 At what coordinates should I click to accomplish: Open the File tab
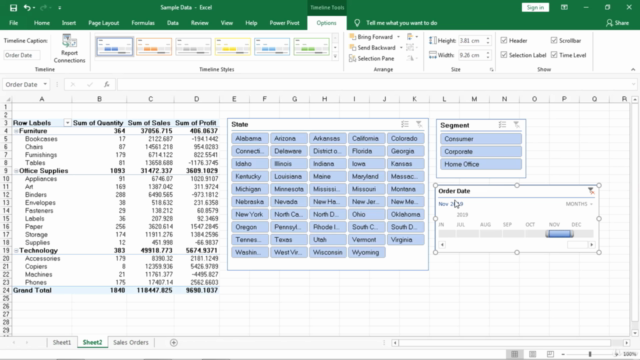[x=13, y=23]
